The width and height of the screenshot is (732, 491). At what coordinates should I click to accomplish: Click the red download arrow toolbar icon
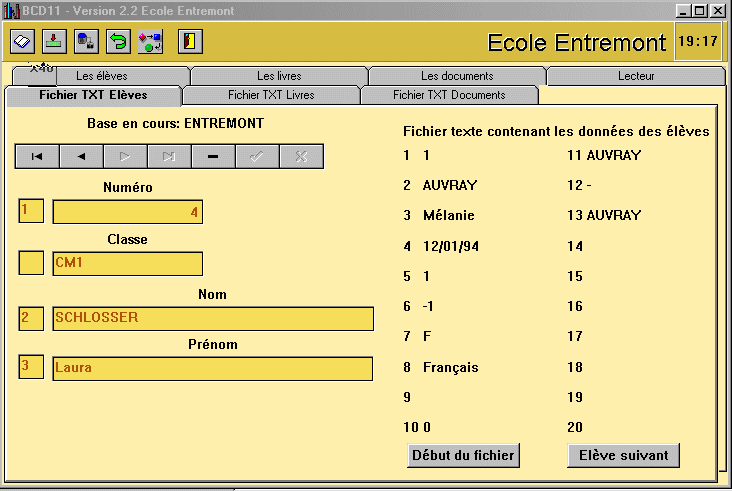point(54,41)
